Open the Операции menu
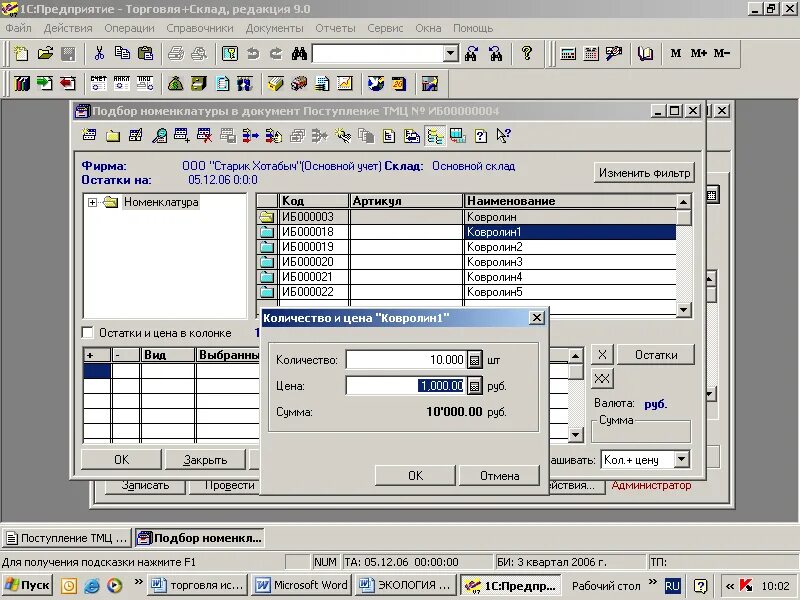800x600 pixels. [x=129, y=28]
